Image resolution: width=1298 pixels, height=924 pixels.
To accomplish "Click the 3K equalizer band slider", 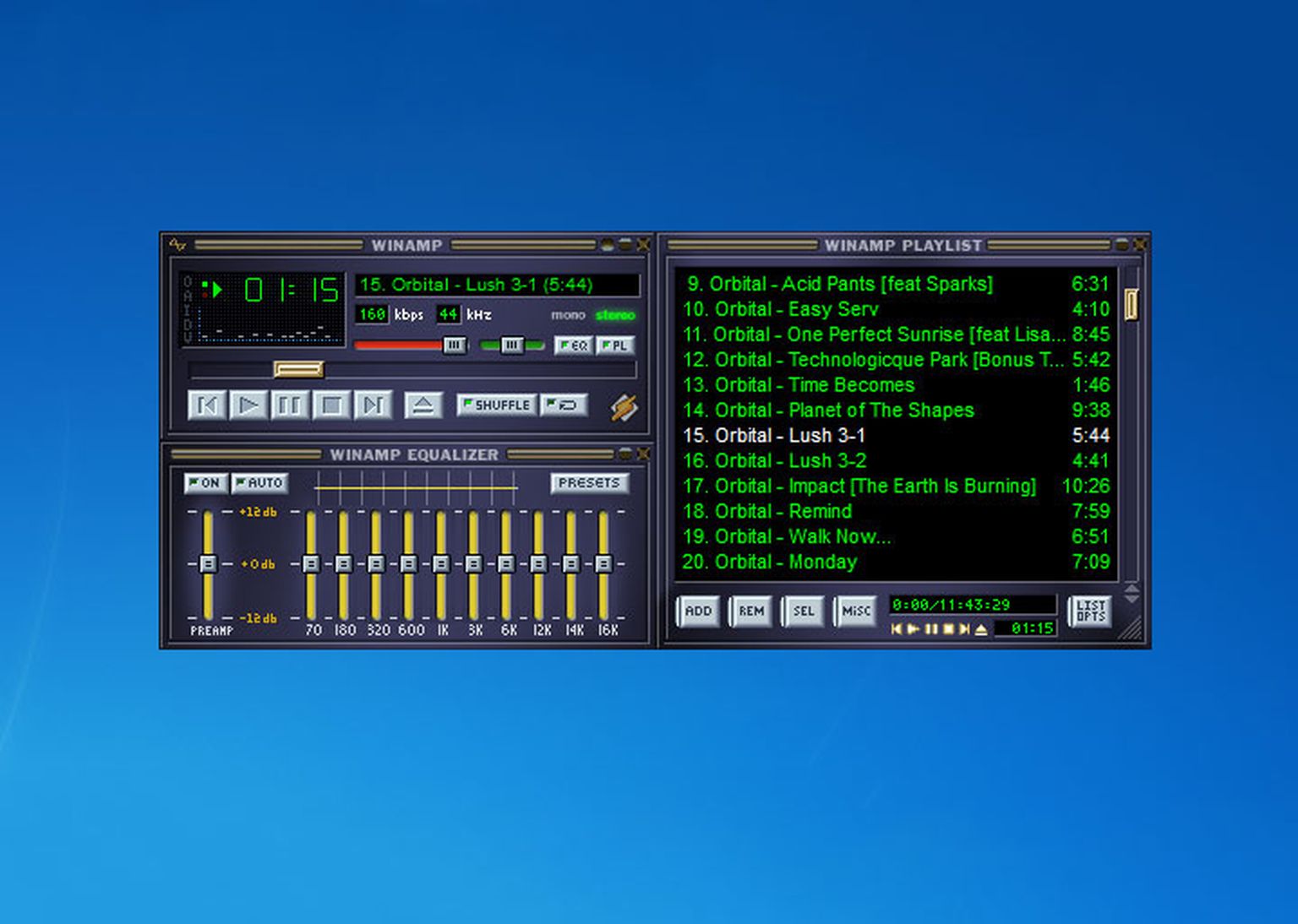I will [473, 563].
